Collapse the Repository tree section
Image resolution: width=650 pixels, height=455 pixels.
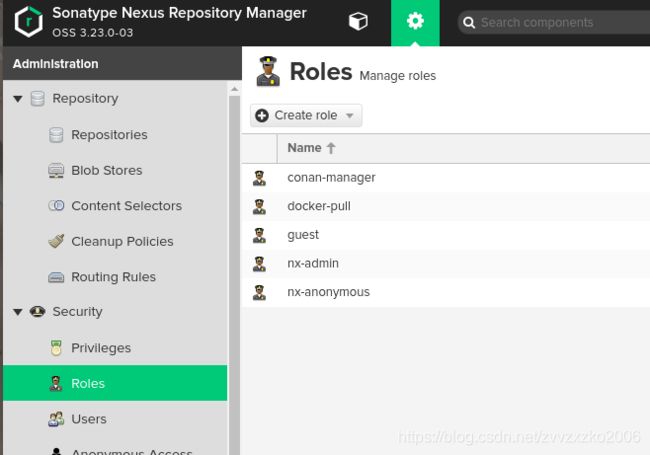click(x=17, y=99)
